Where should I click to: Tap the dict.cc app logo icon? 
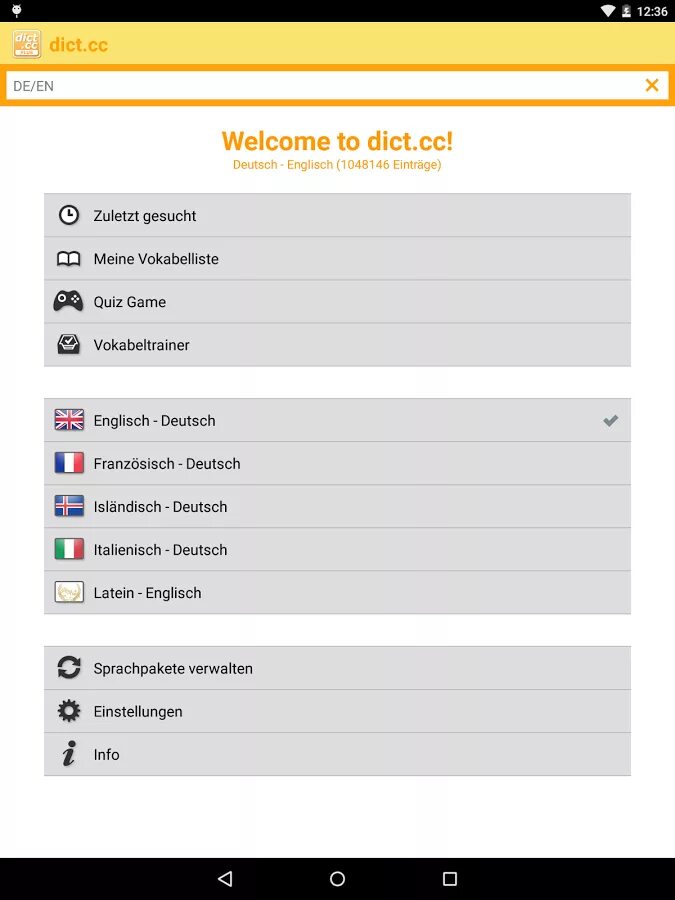[x=26, y=44]
